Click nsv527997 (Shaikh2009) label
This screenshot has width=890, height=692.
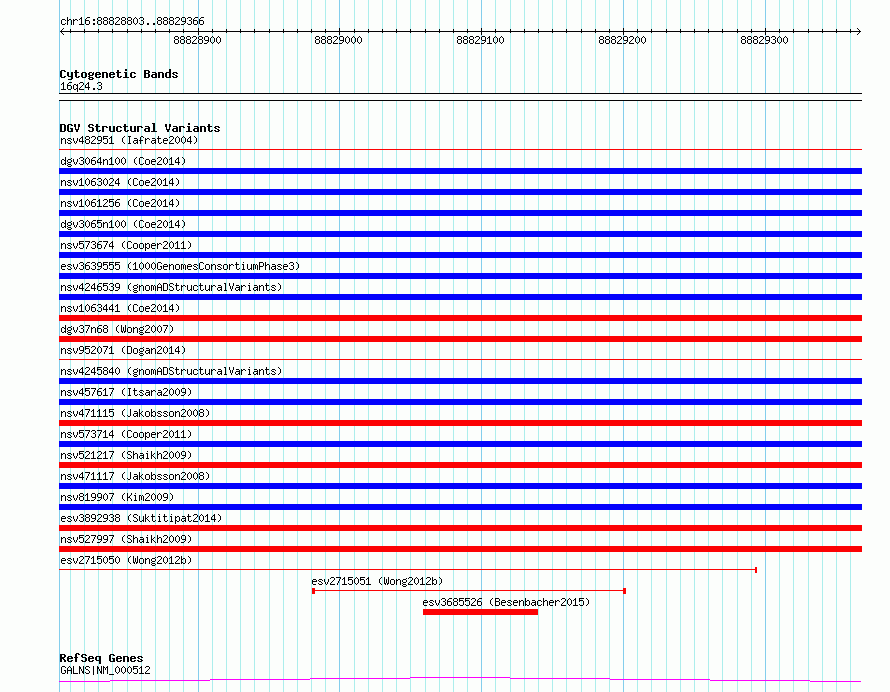[126, 539]
